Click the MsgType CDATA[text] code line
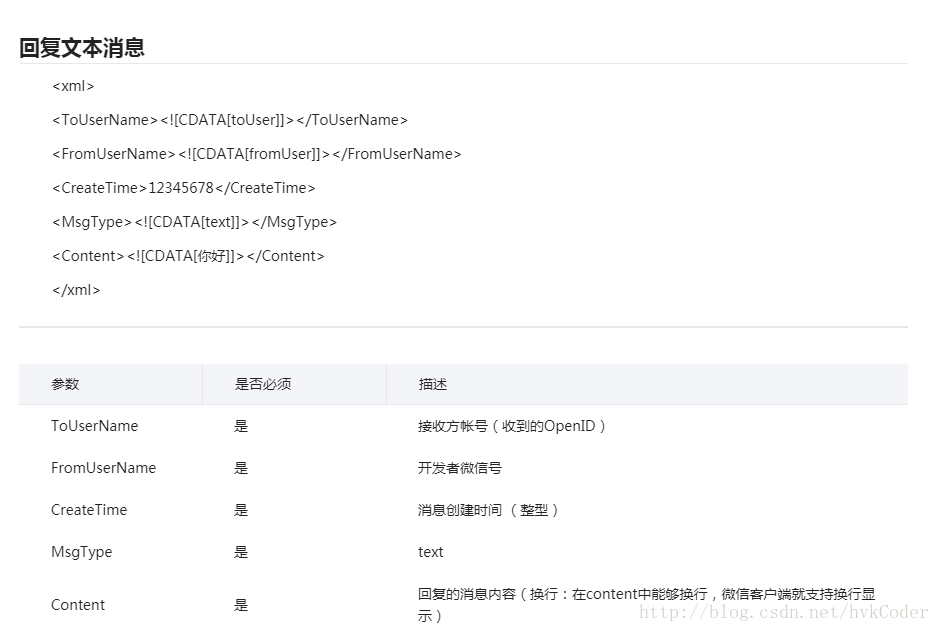Image resolution: width=940 pixels, height=632 pixels. pos(195,222)
